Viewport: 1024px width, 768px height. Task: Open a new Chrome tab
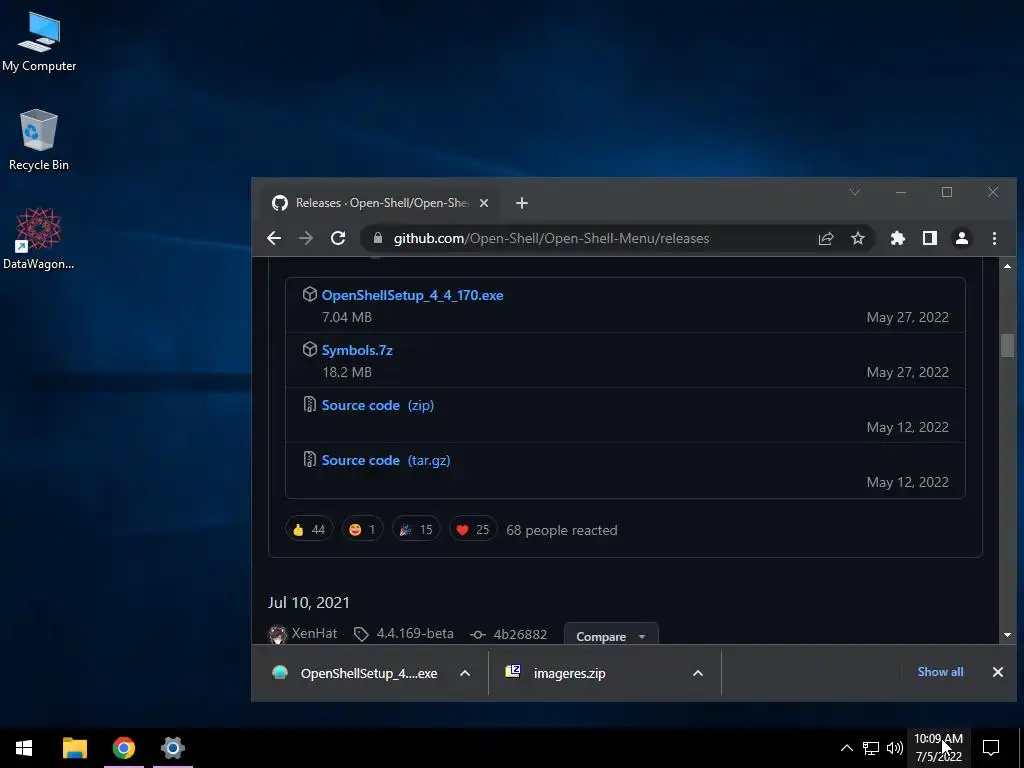[x=522, y=203]
